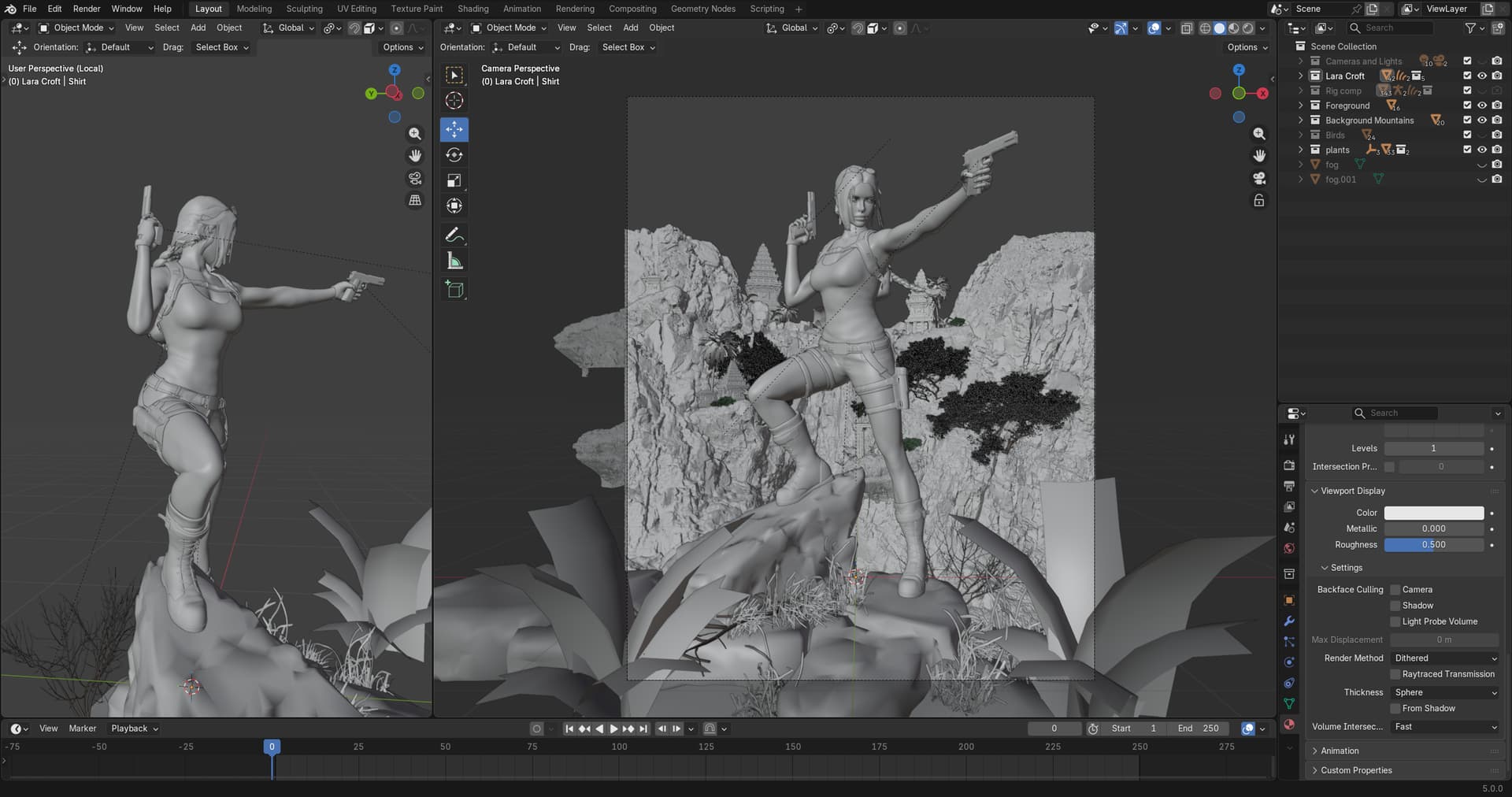This screenshot has width=1512, height=797.
Task: Hide the Lara Croft collection
Action: point(1481,76)
